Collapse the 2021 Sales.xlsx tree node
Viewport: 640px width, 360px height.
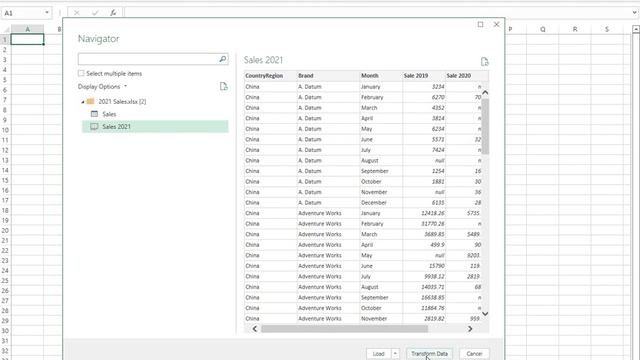tap(82, 102)
